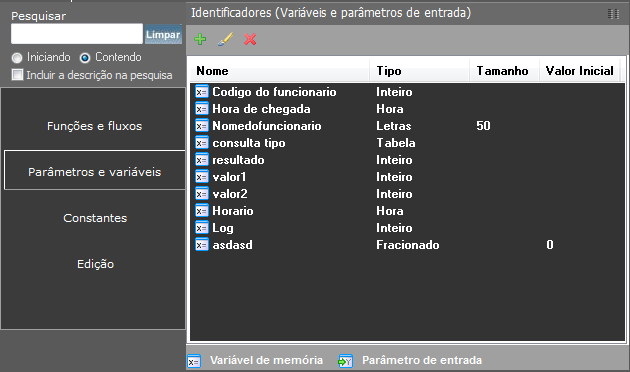
Task: Open the Parâmetros e variáveis section
Action: [94, 170]
